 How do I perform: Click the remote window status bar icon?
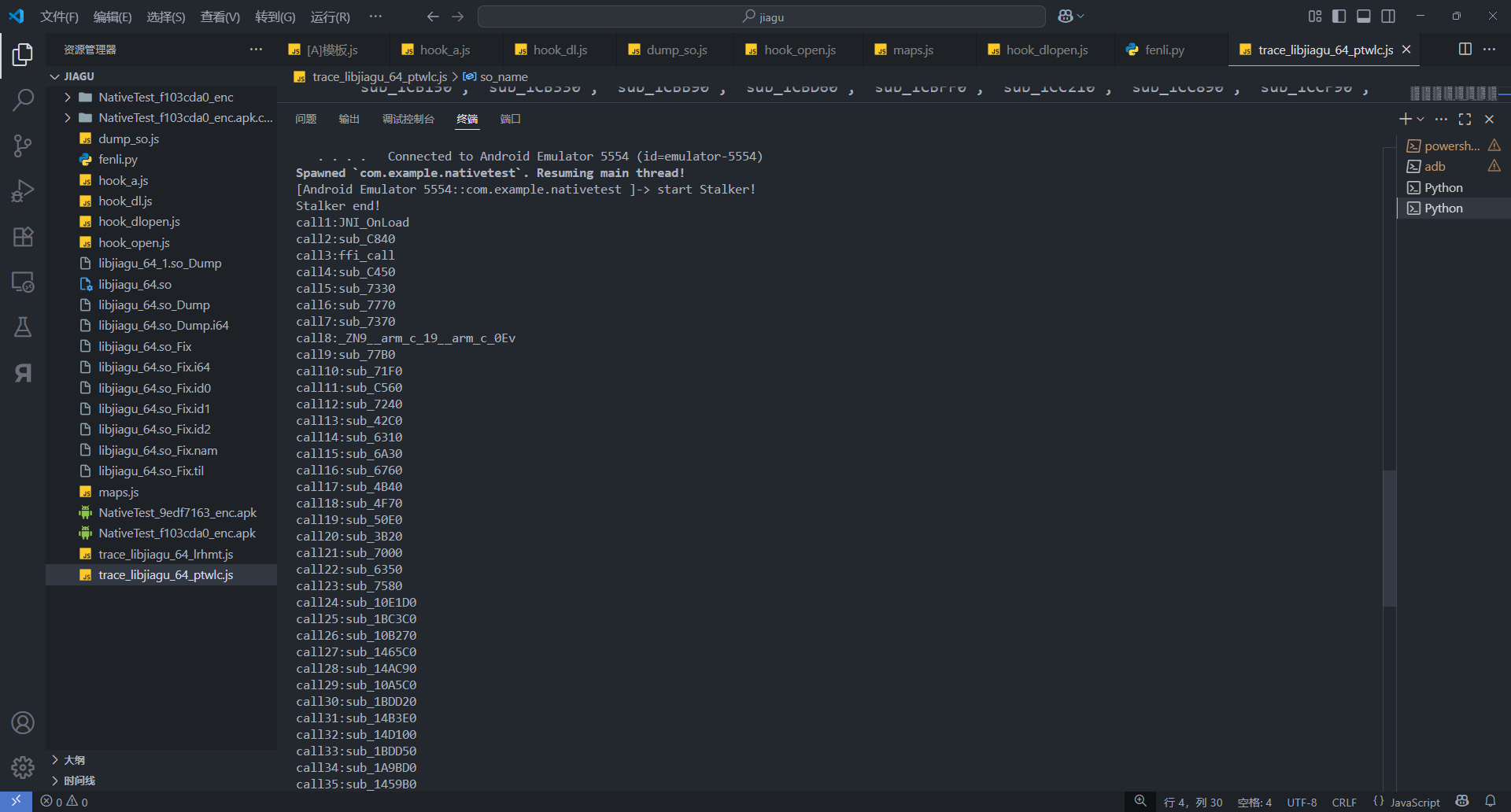(x=16, y=802)
